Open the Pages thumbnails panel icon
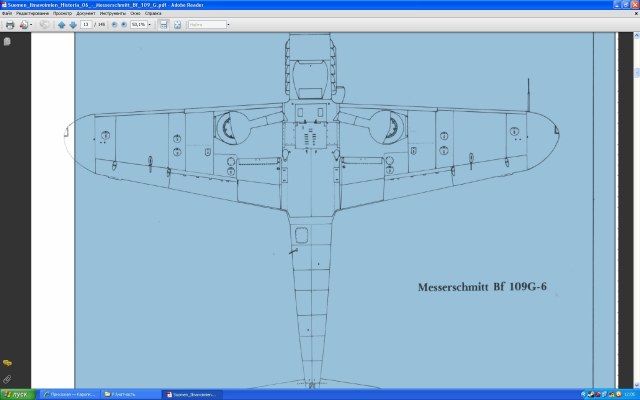Screen dimensions: 640x400 7,42
